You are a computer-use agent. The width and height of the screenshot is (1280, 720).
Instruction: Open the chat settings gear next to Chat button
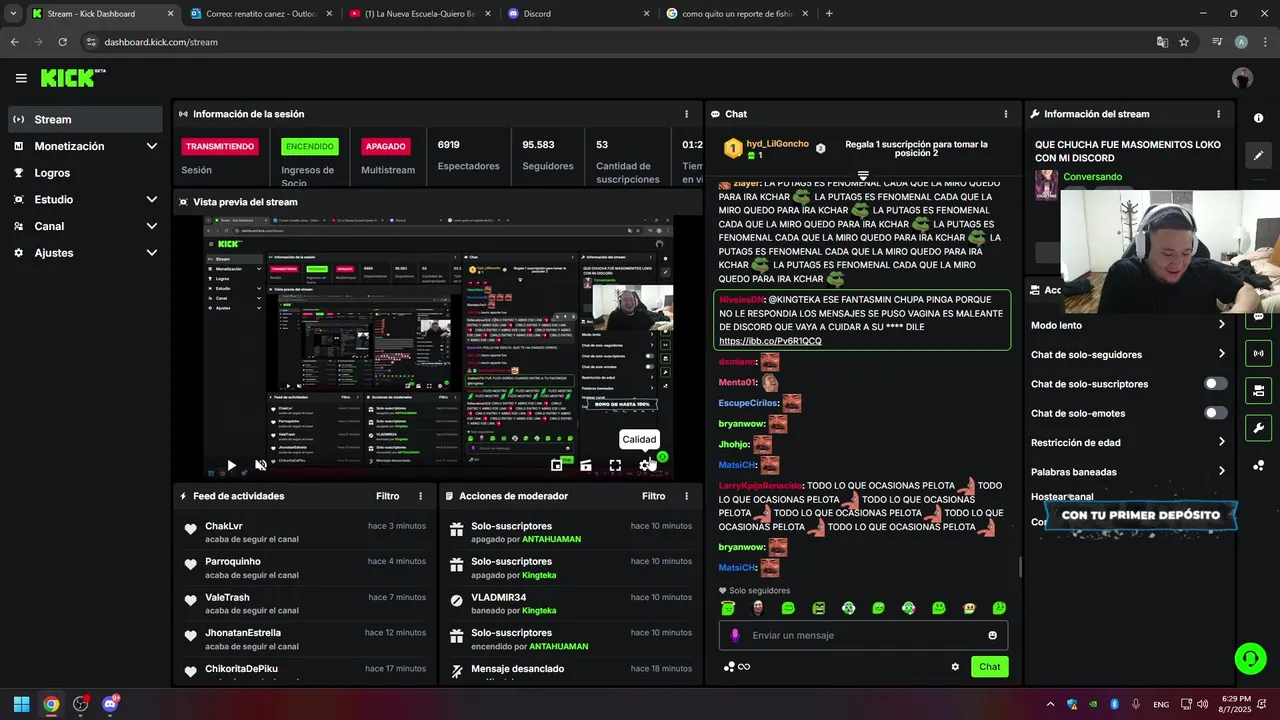(x=955, y=667)
